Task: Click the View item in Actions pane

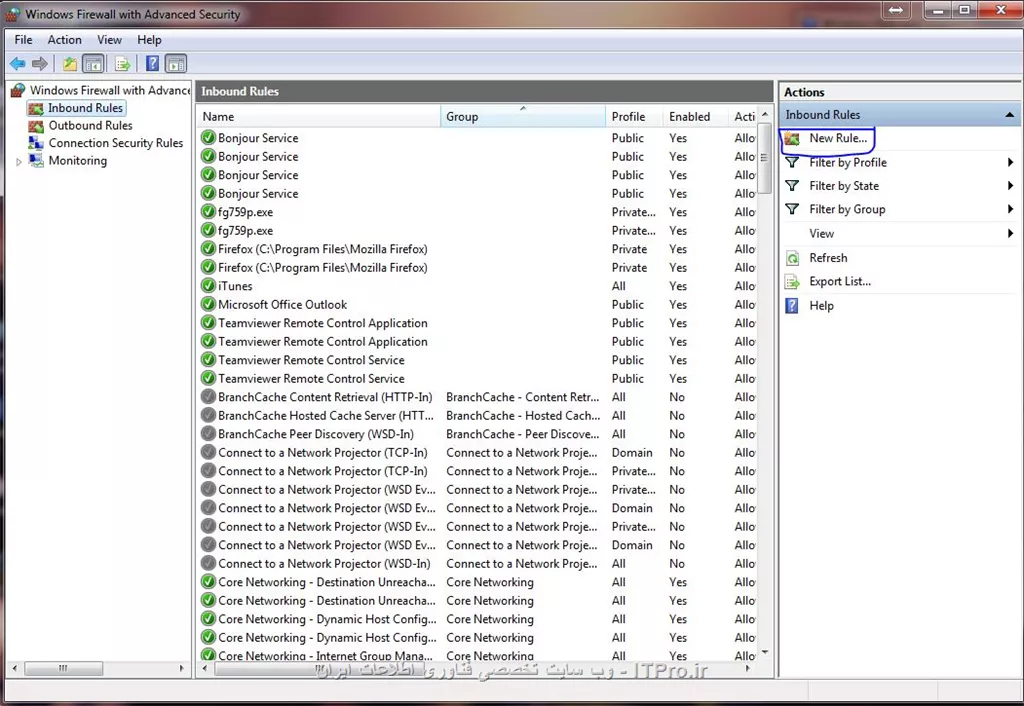Action: (822, 233)
